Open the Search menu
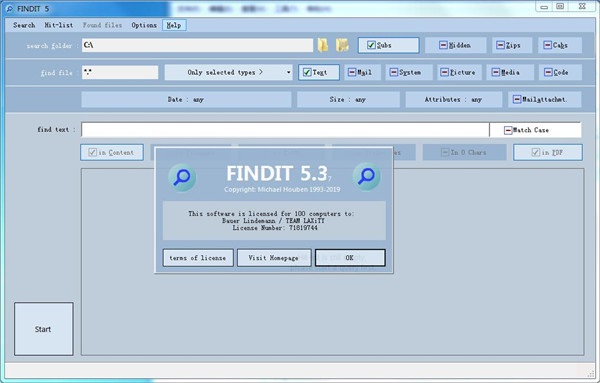600x383 pixels. (24, 25)
